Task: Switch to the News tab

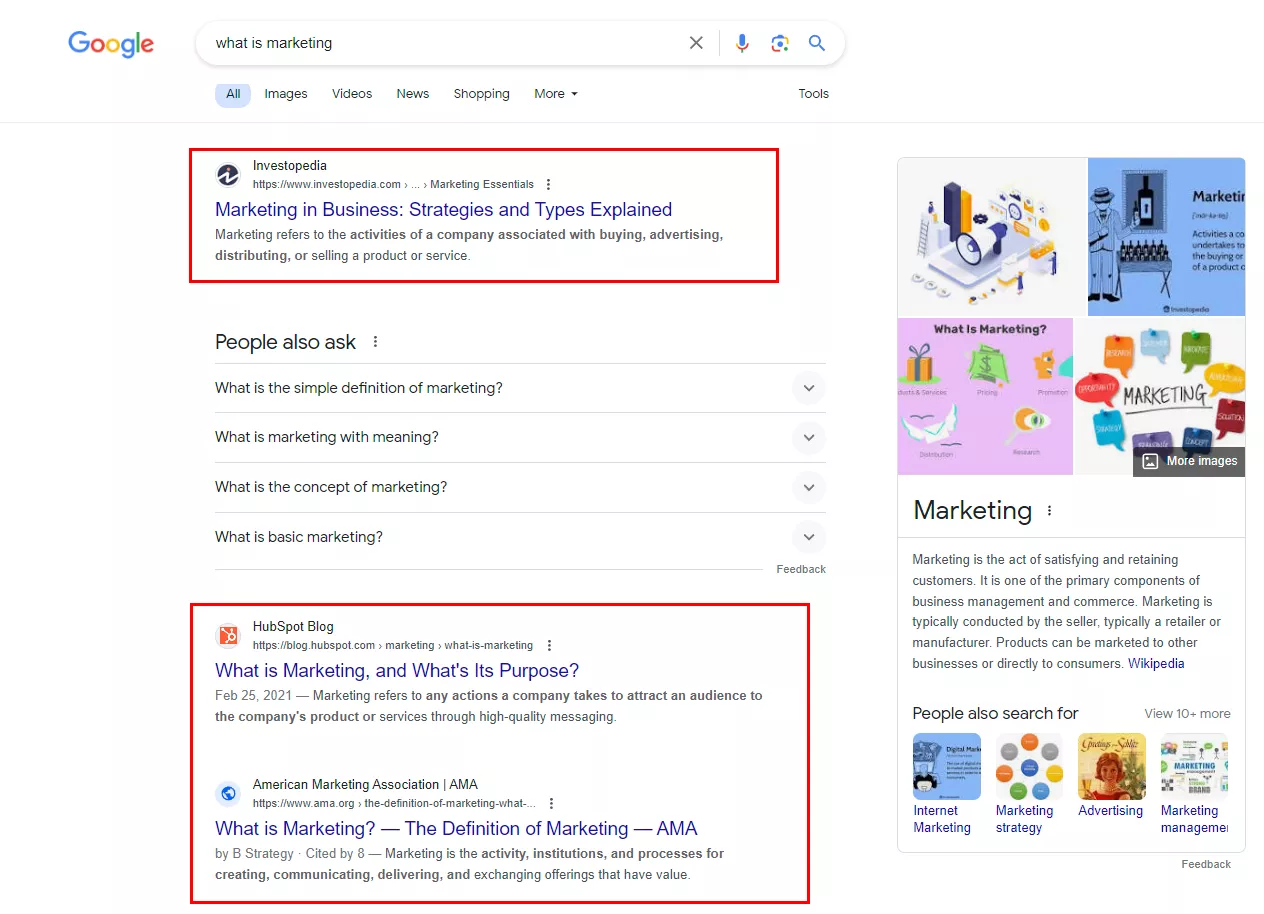Action: [412, 94]
